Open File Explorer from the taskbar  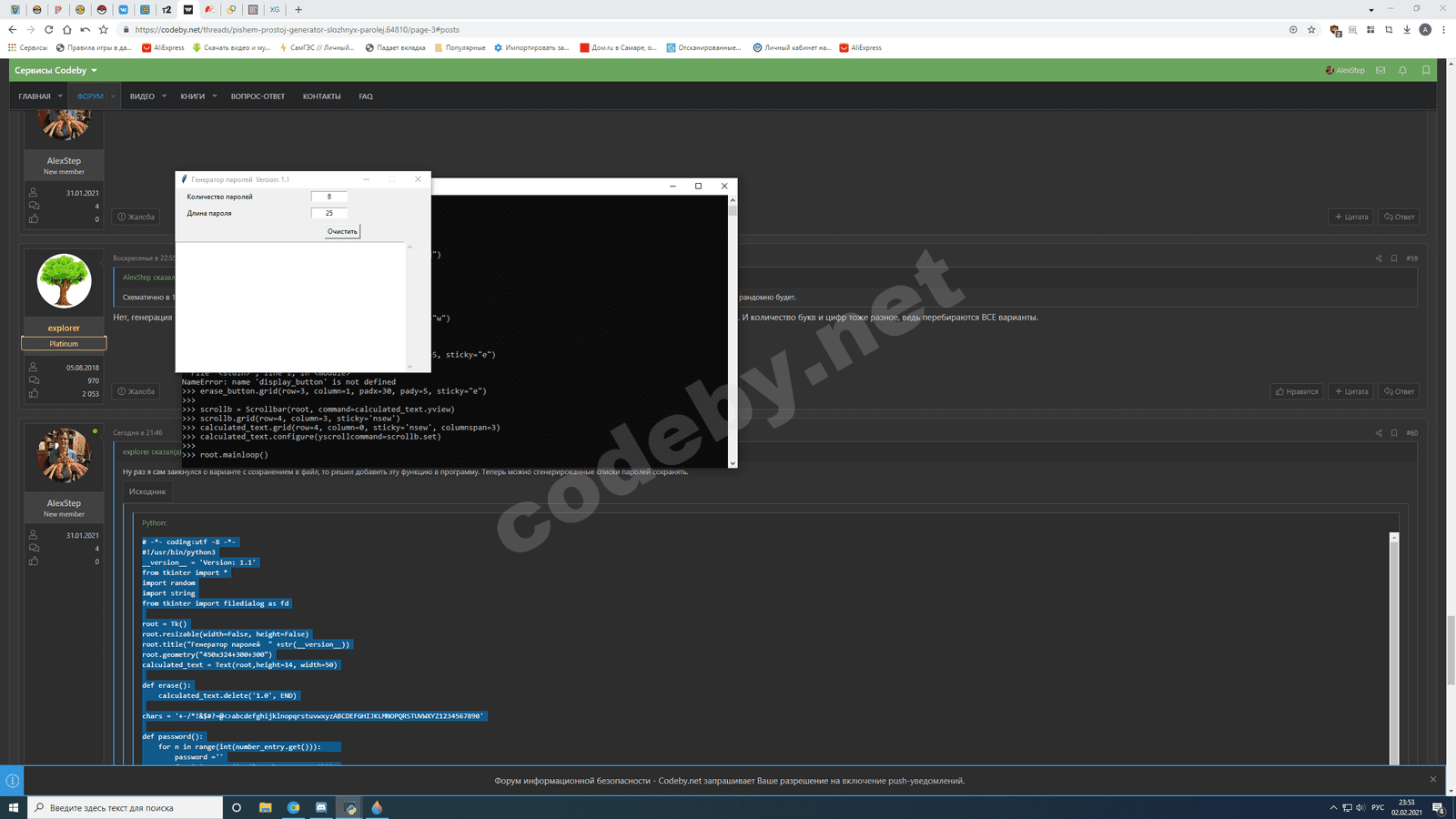point(266,807)
